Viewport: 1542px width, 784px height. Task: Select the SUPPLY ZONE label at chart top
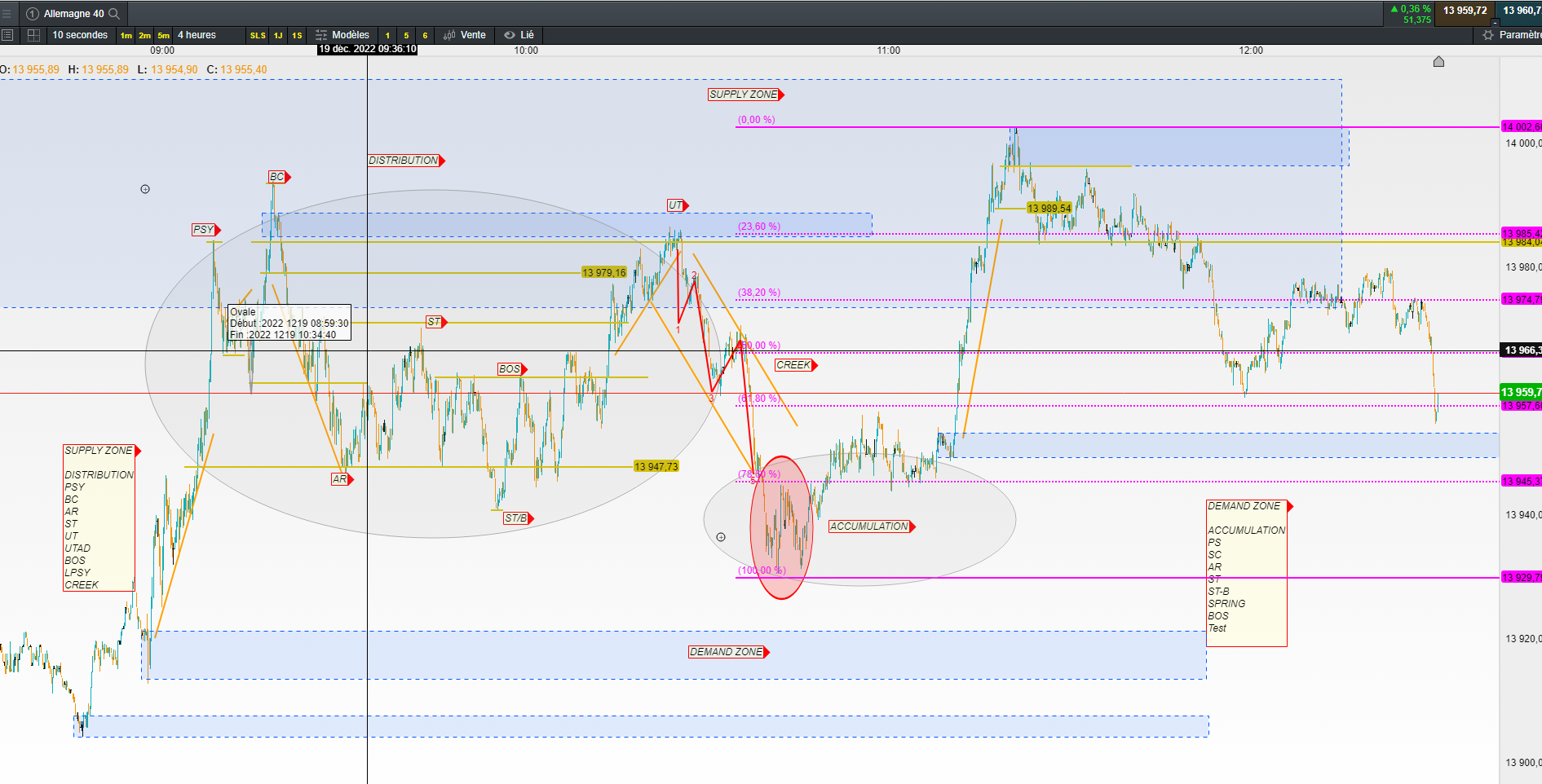[746, 95]
